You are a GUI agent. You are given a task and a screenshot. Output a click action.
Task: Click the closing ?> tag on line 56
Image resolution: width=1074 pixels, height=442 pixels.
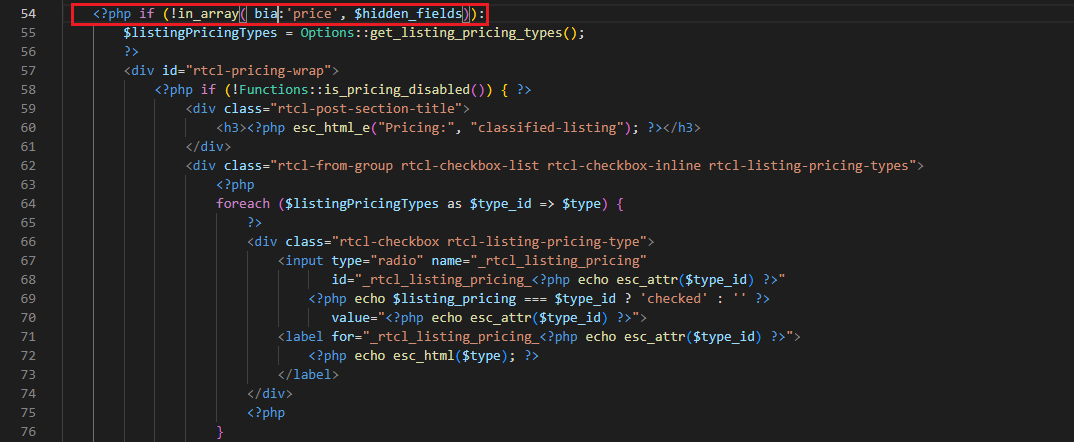pos(132,51)
